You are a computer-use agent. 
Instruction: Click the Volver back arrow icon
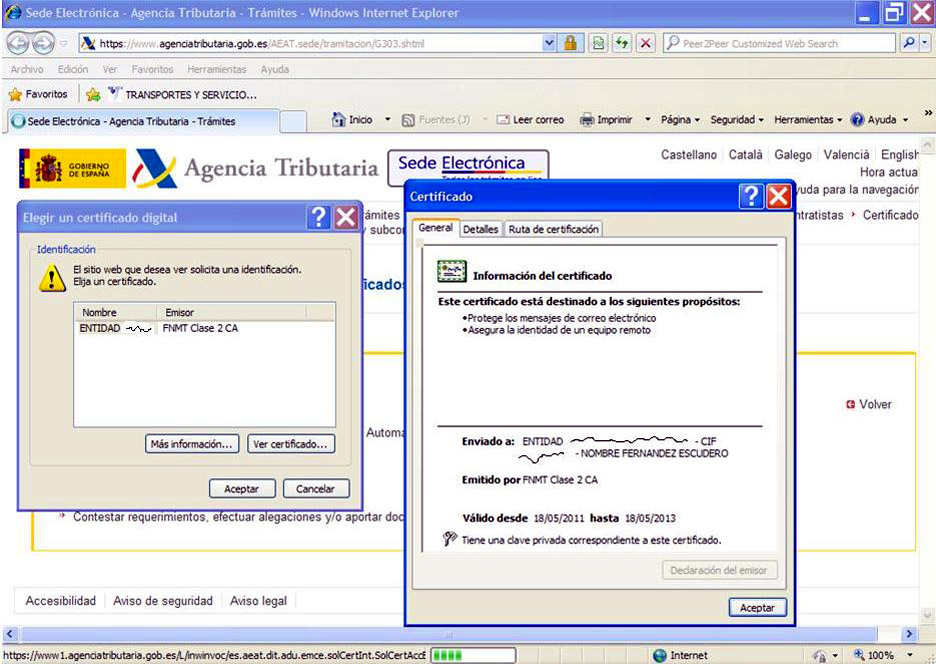[x=851, y=404]
